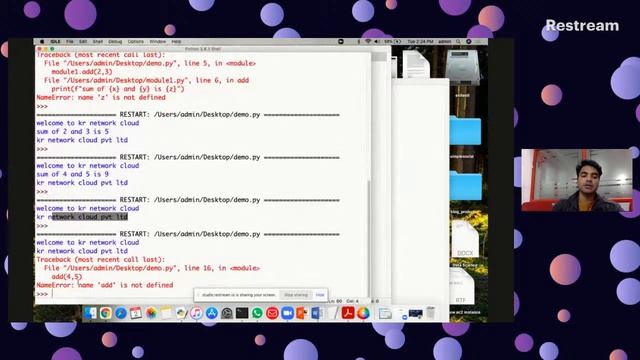Open Adobe Acrobat from the dock
The width and height of the screenshot is (640, 360).
[x=348, y=313]
